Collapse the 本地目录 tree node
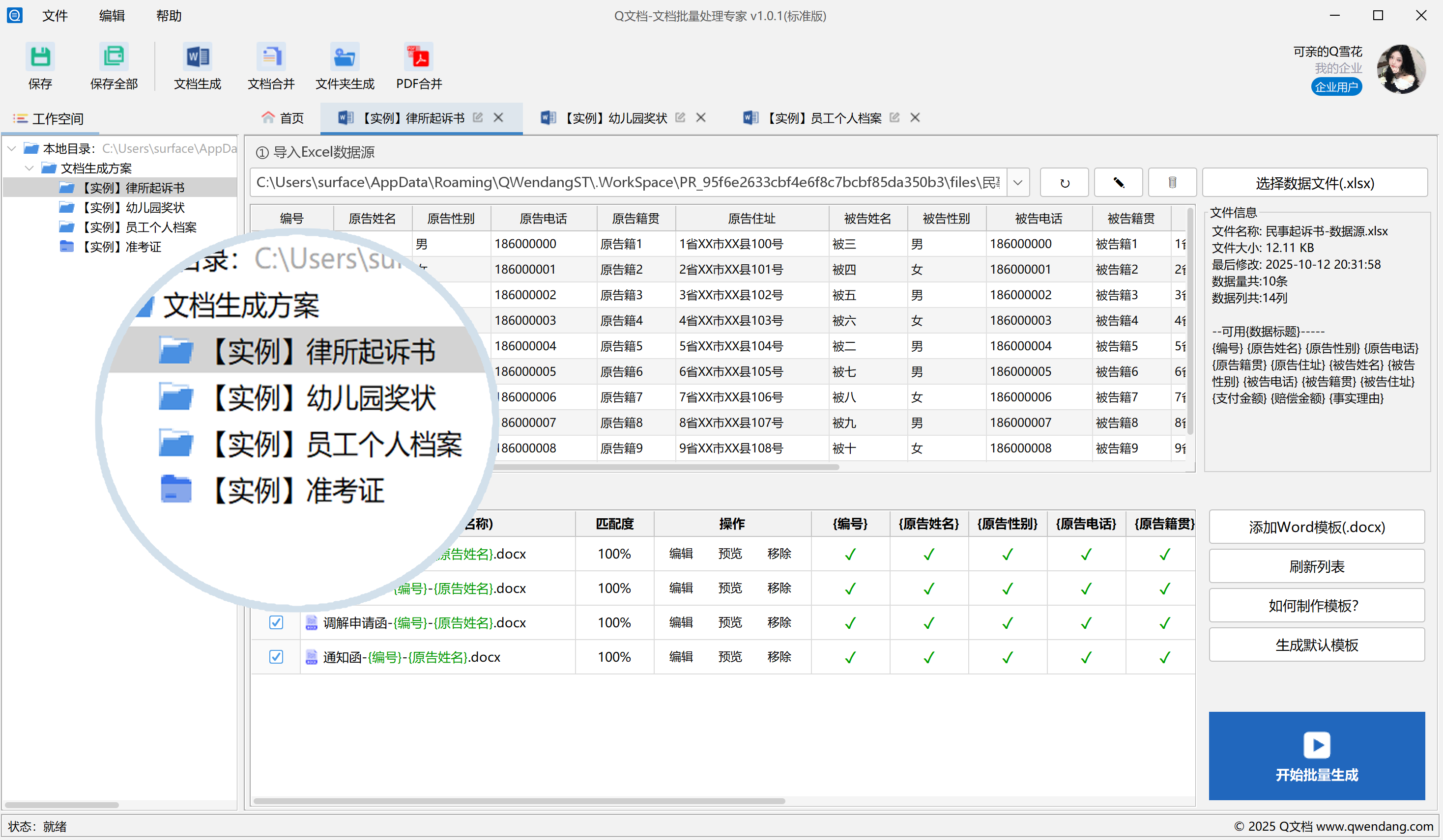 [11, 149]
